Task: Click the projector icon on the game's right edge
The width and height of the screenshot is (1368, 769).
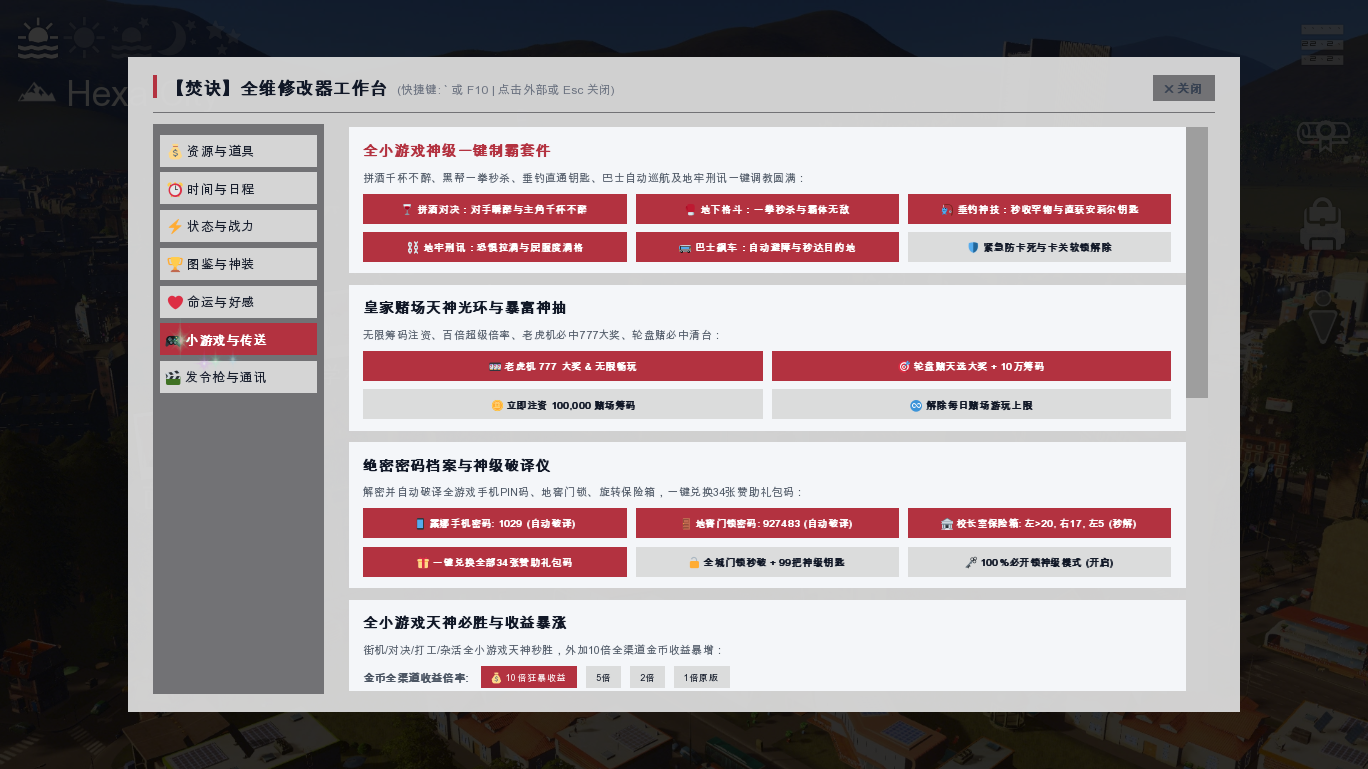Action: click(1322, 135)
